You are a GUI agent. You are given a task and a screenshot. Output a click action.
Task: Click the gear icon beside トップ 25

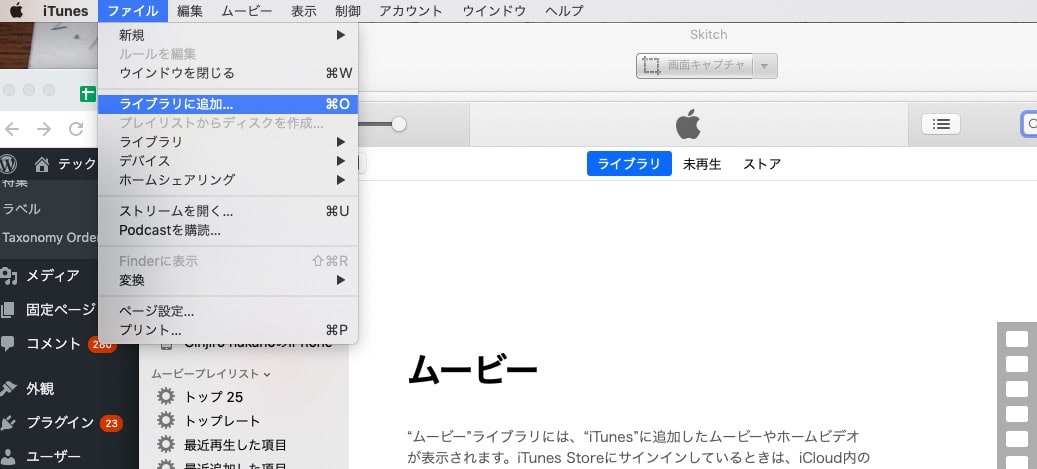[x=165, y=396]
